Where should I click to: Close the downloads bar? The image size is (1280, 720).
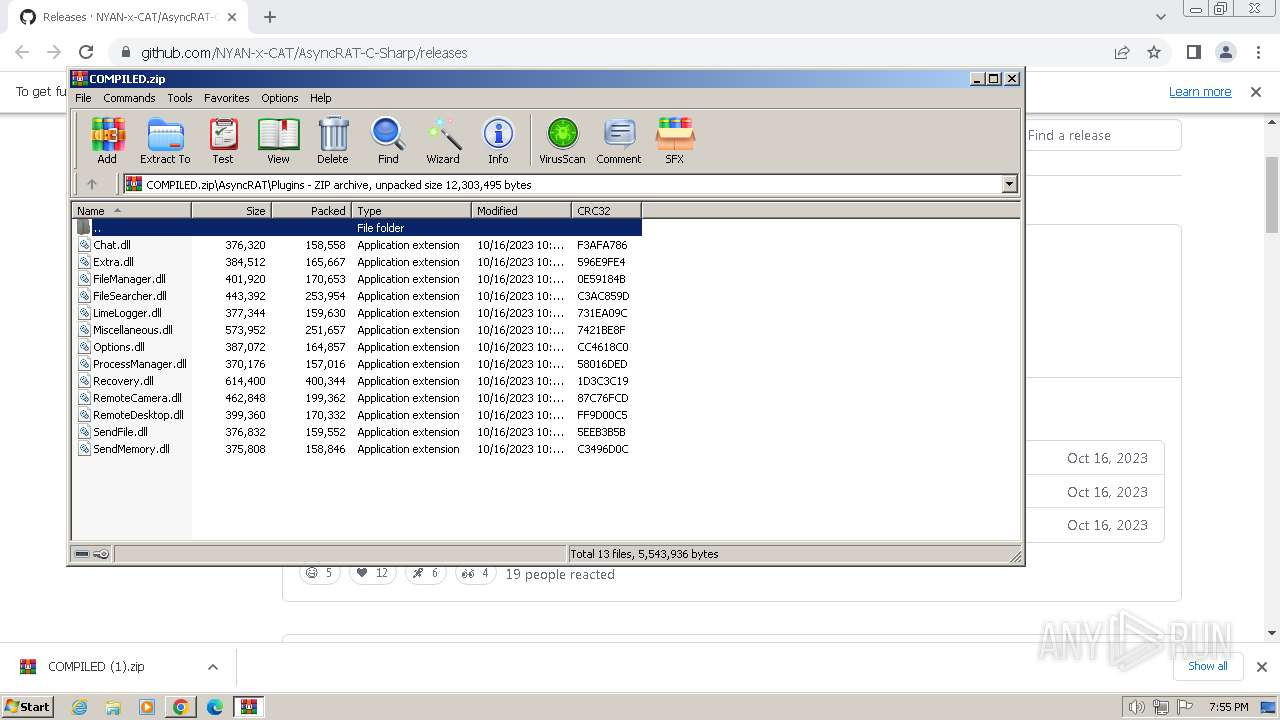[x=1261, y=667]
